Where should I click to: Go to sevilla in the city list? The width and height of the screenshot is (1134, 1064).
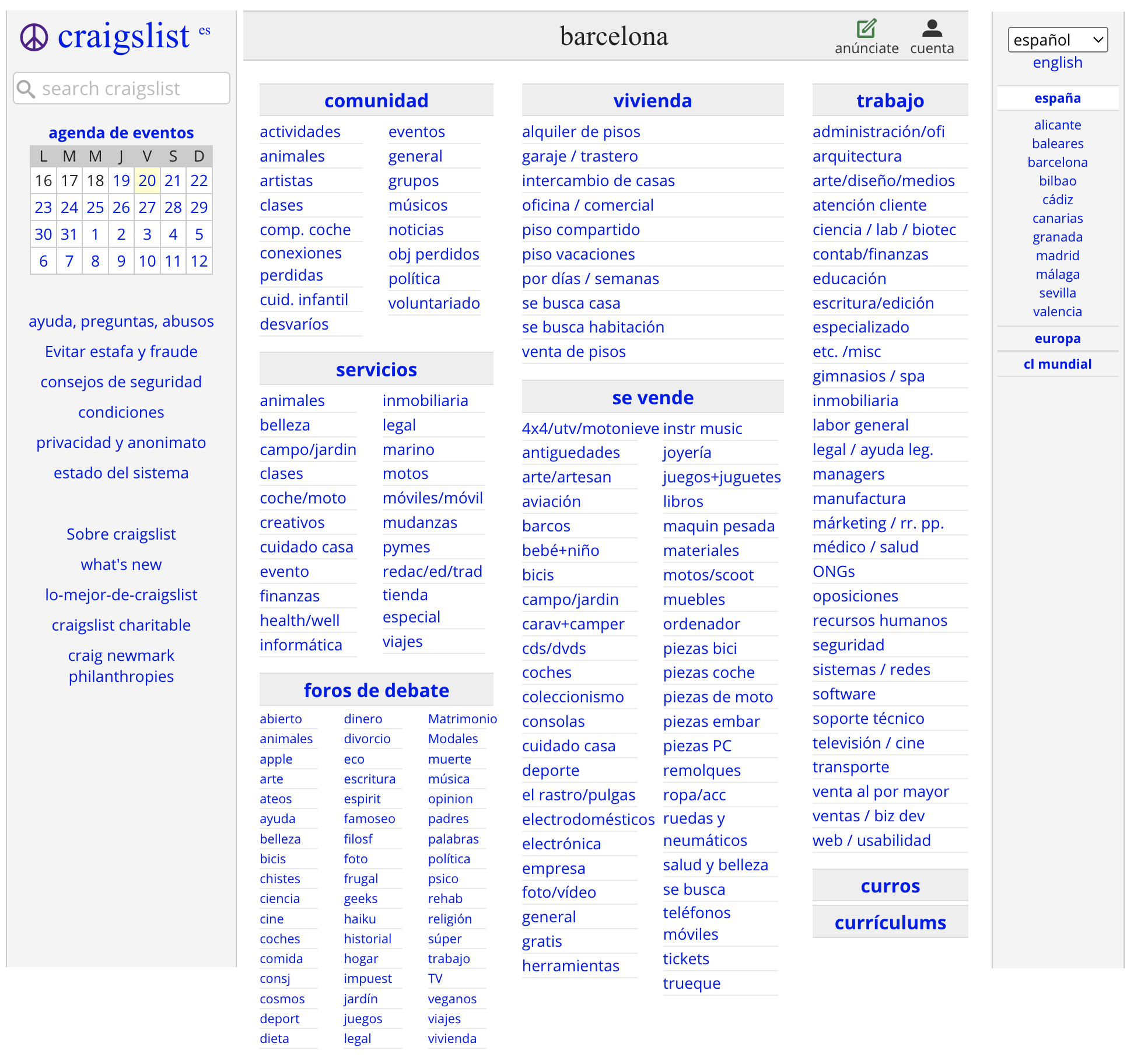click(x=1058, y=293)
